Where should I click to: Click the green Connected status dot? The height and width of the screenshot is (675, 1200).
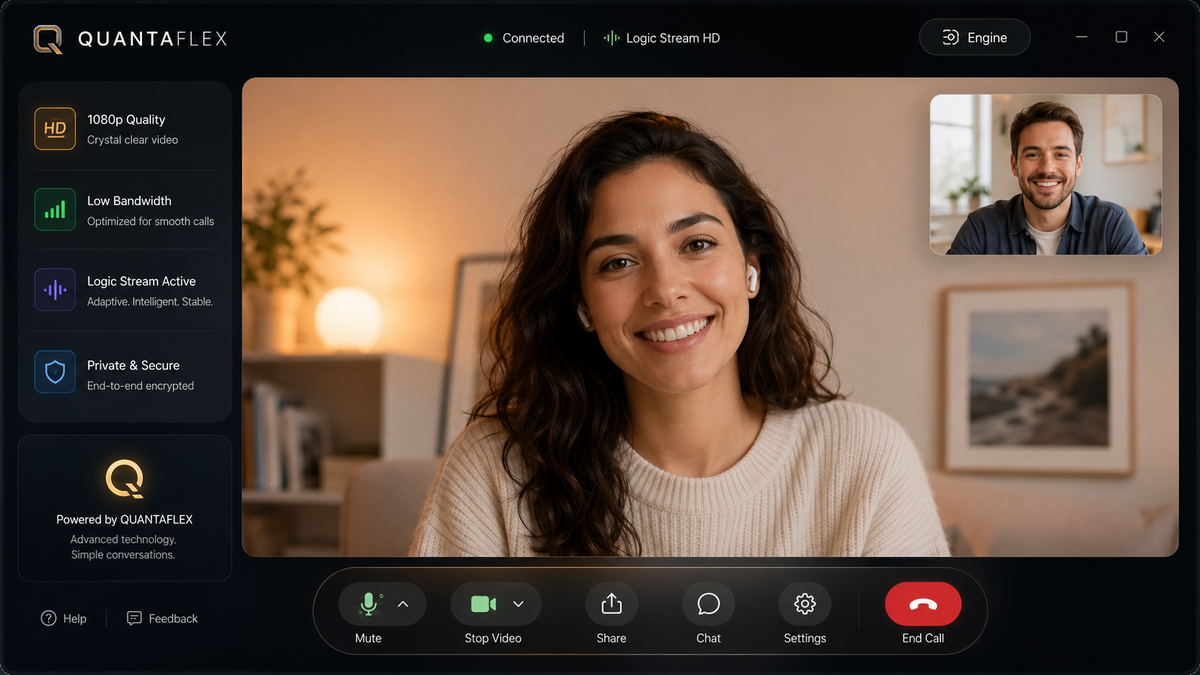tap(488, 38)
